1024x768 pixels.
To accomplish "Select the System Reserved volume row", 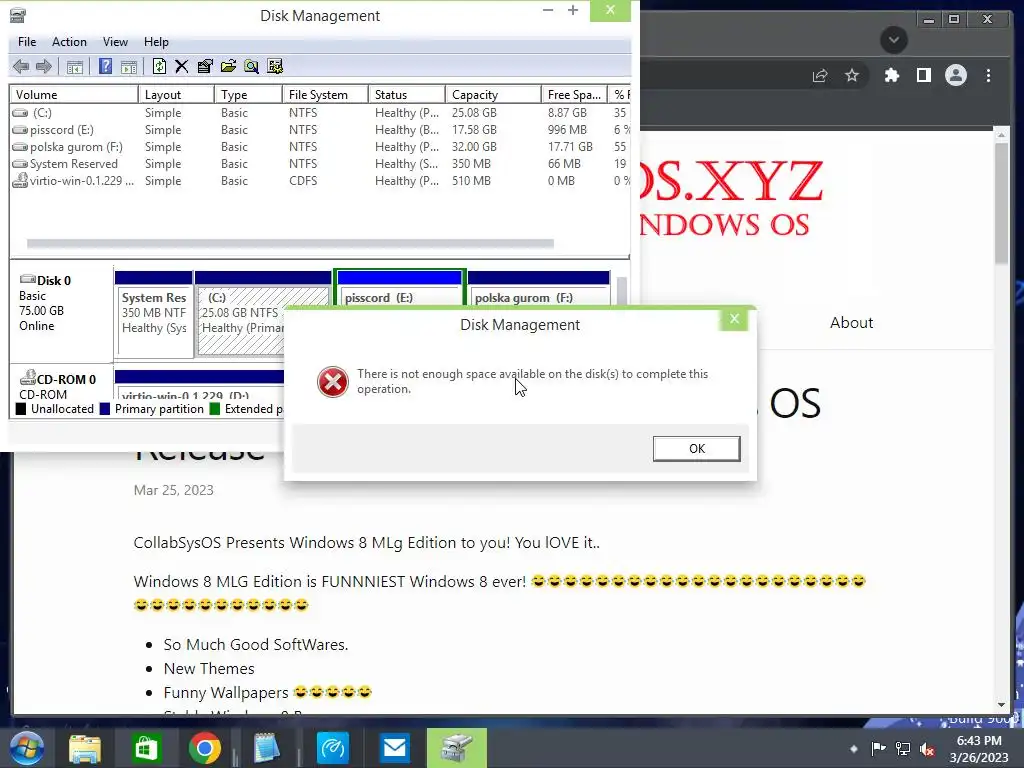I will click(x=320, y=164).
